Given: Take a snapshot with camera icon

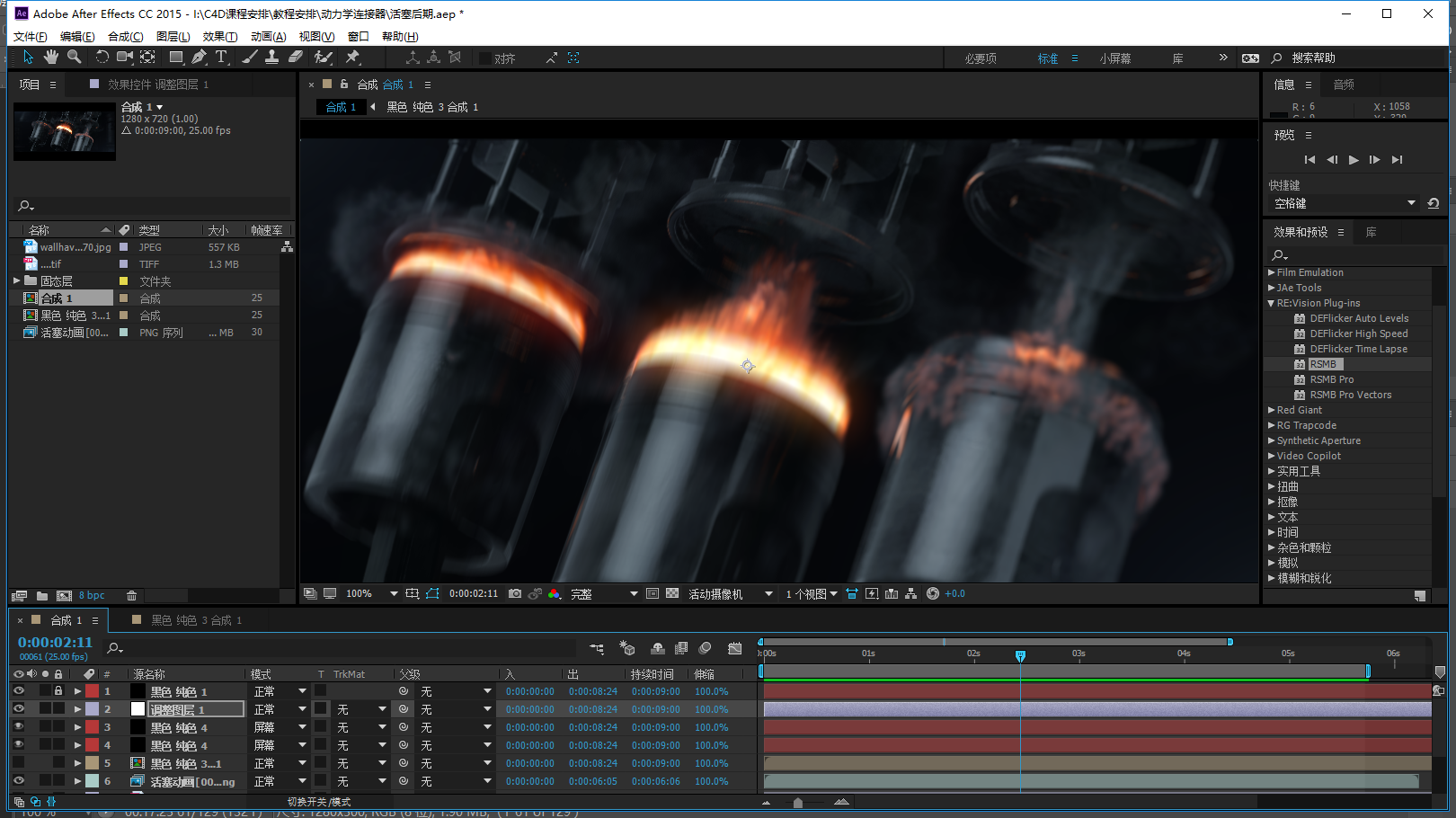Looking at the screenshot, I should pyautogui.click(x=515, y=594).
